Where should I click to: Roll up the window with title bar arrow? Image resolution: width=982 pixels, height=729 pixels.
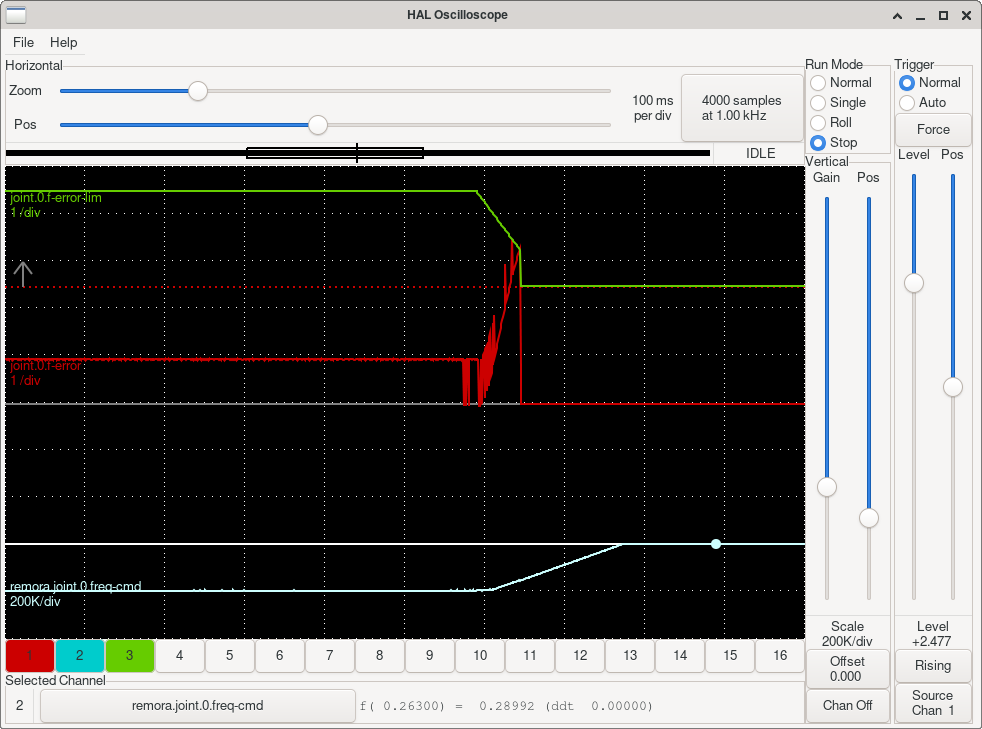[897, 16]
